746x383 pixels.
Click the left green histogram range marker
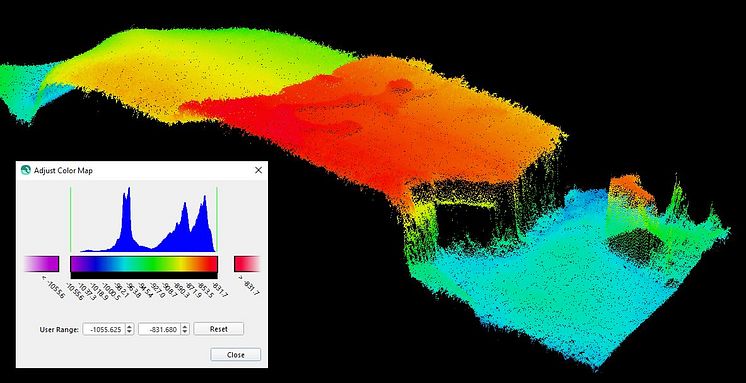(70, 219)
